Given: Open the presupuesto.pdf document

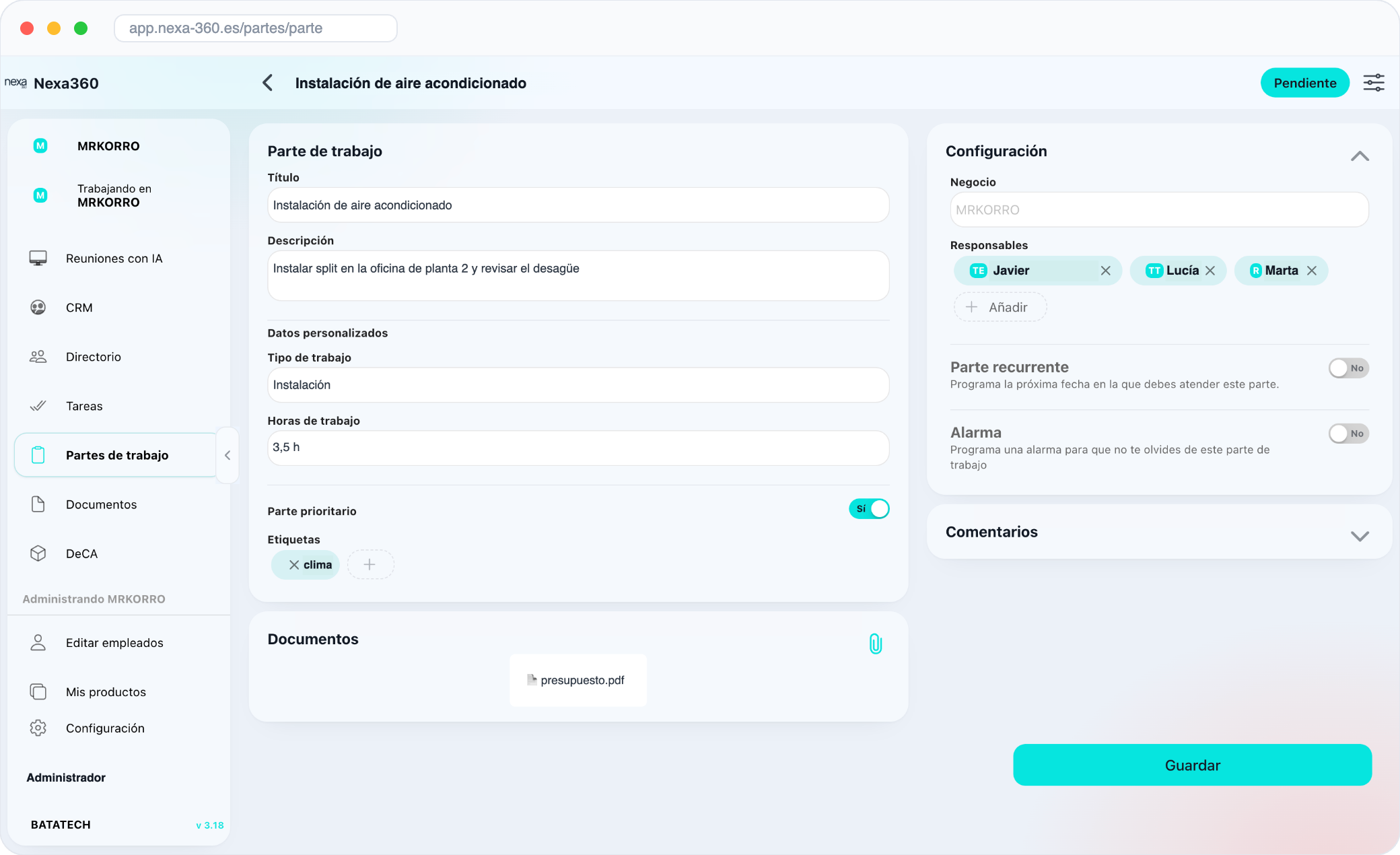Looking at the screenshot, I should [x=577, y=680].
